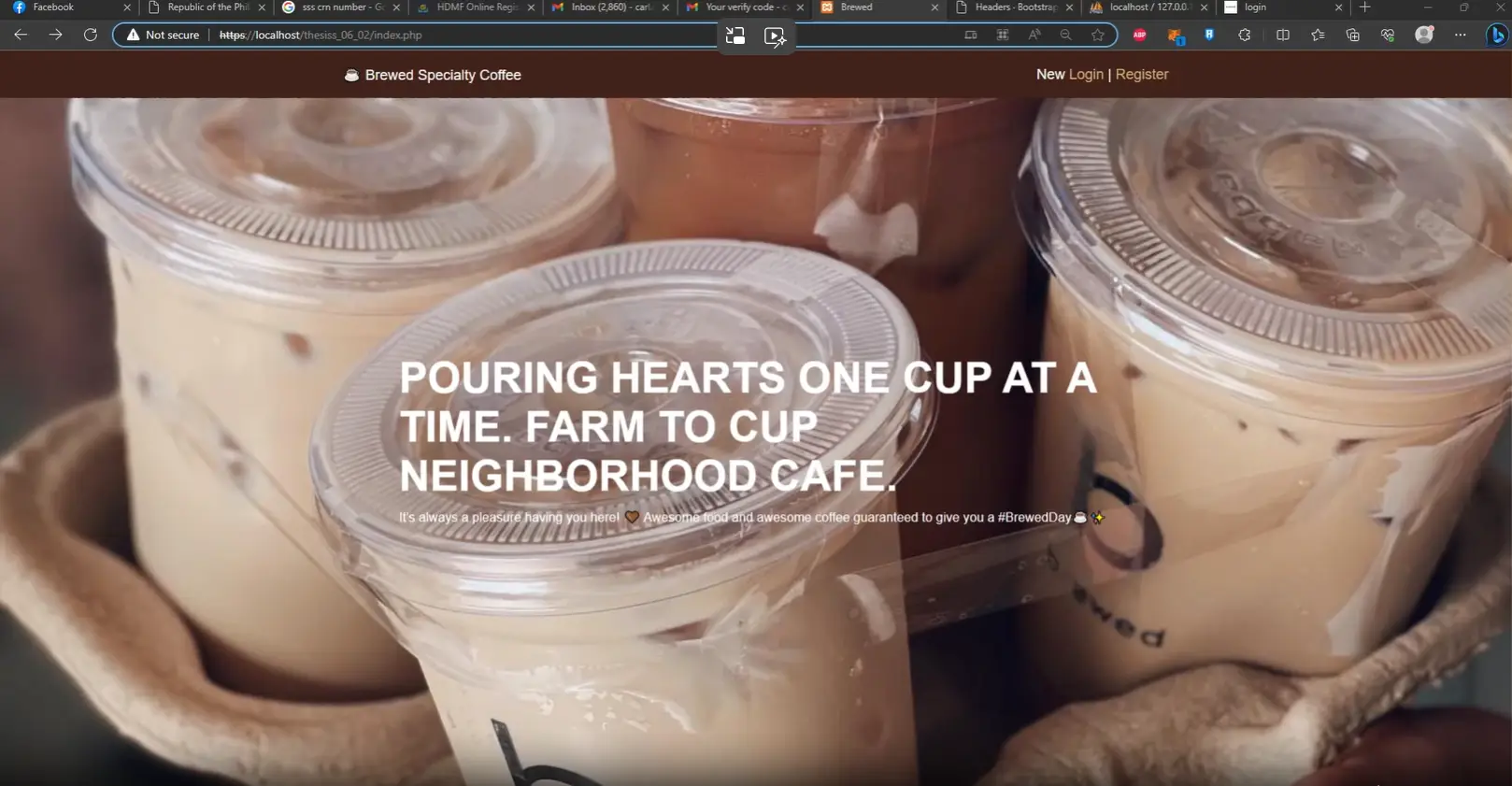The width and height of the screenshot is (1512, 786).
Task: Open the Extensions puzzle menu
Action: (1245, 35)
